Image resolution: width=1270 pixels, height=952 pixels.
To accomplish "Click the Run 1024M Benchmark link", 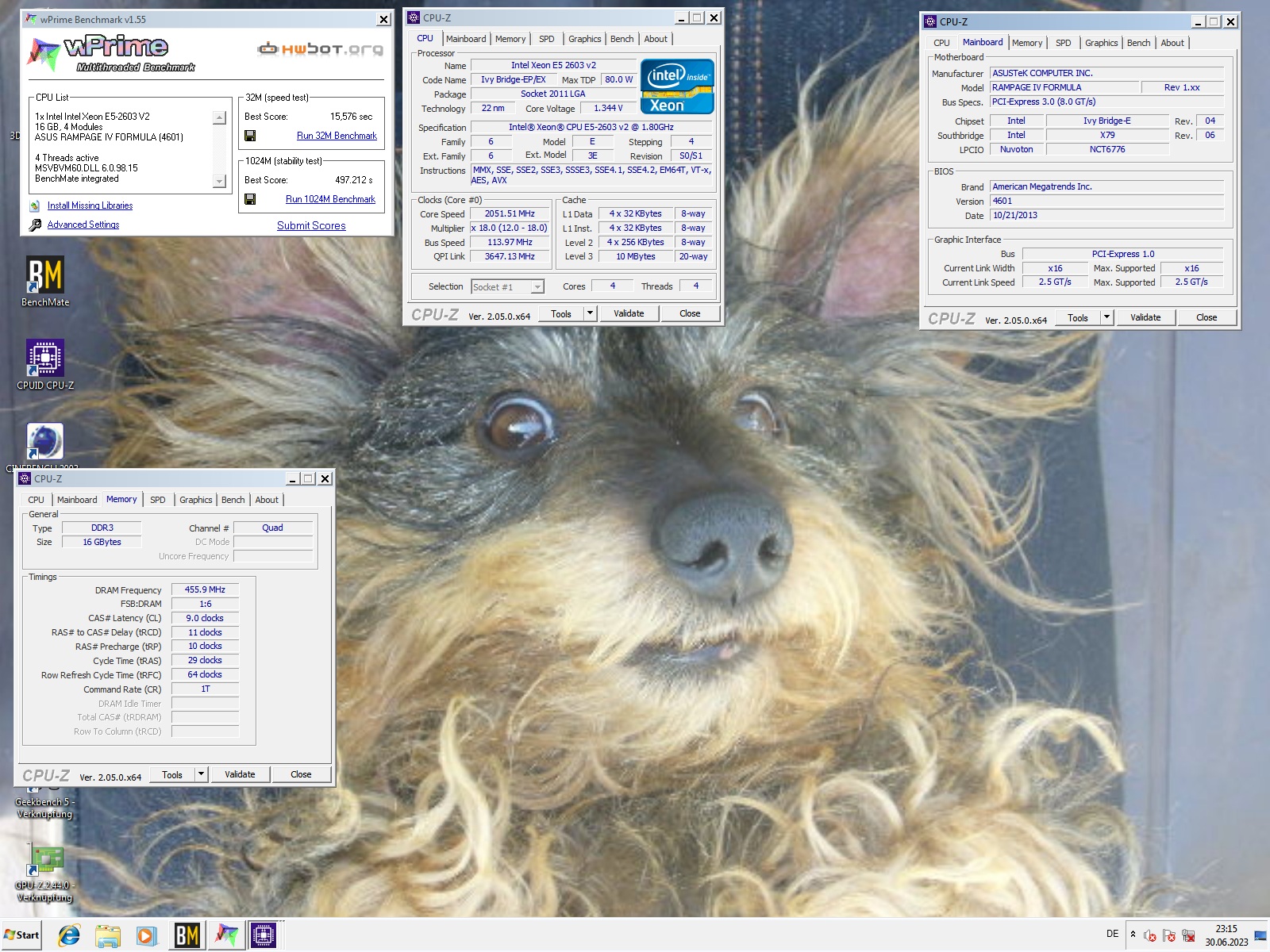I will point(330,199).
